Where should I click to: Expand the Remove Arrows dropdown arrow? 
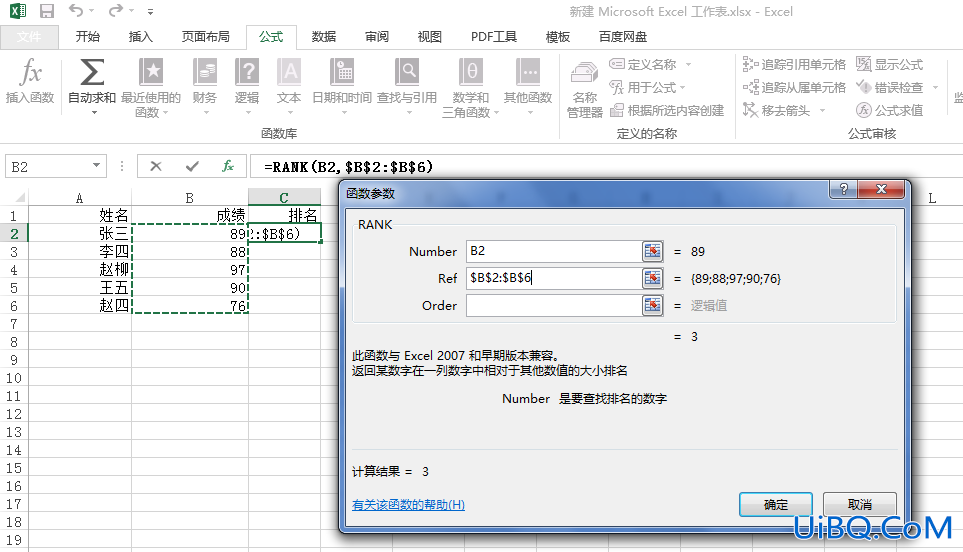[x=822, y=111]
